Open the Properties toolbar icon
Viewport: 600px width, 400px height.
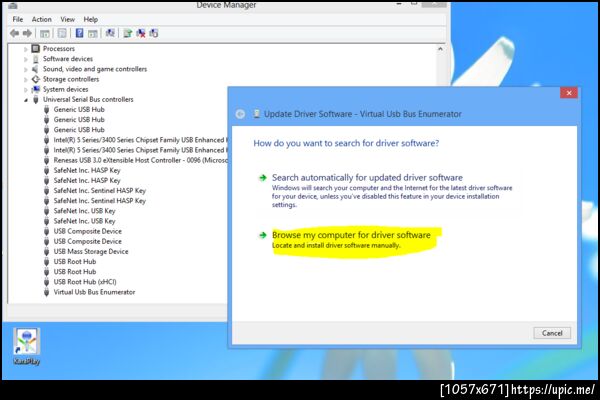tap(62, 33)
